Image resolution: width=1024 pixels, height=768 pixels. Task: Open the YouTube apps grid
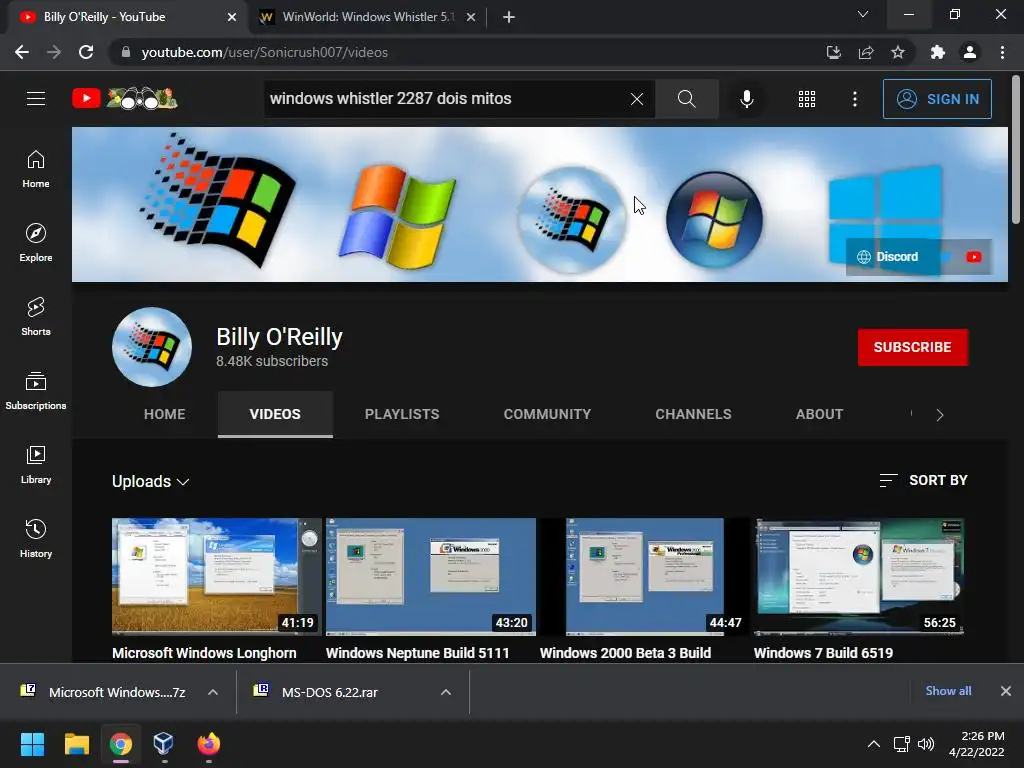(807, 99)
